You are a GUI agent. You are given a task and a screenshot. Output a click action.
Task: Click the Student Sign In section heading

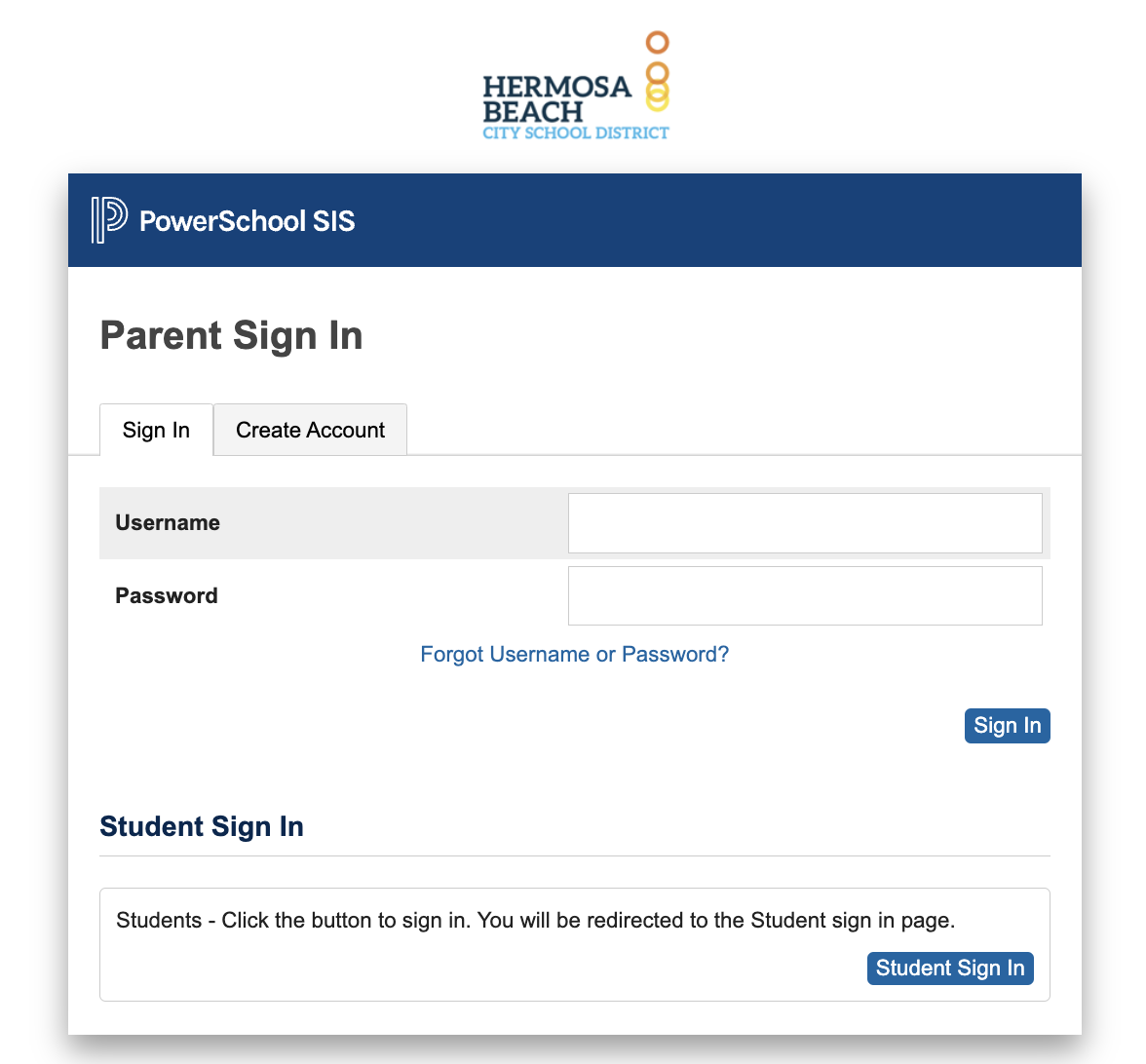(202, 826)
